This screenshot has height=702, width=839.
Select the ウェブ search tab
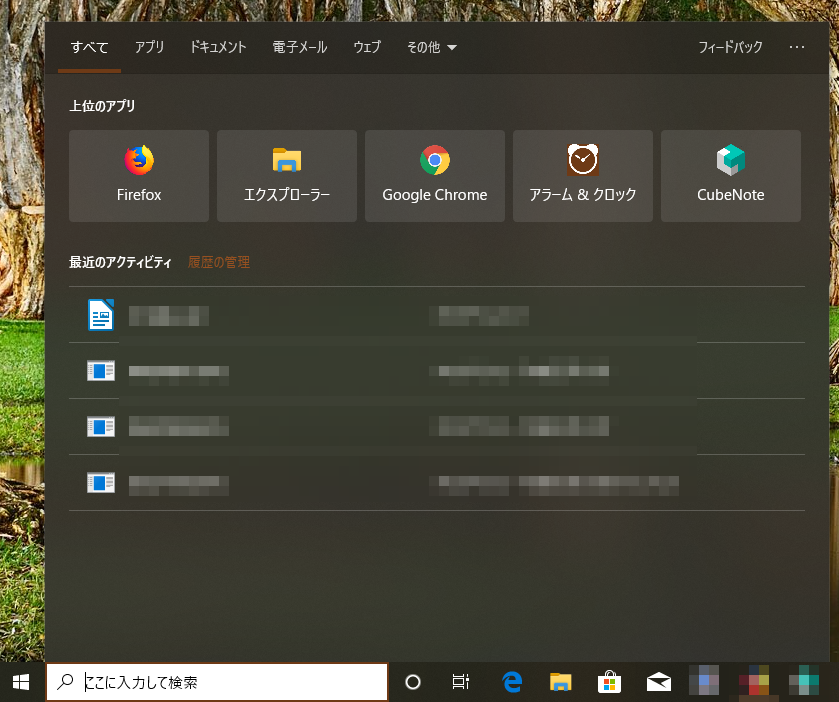(367, 47)
